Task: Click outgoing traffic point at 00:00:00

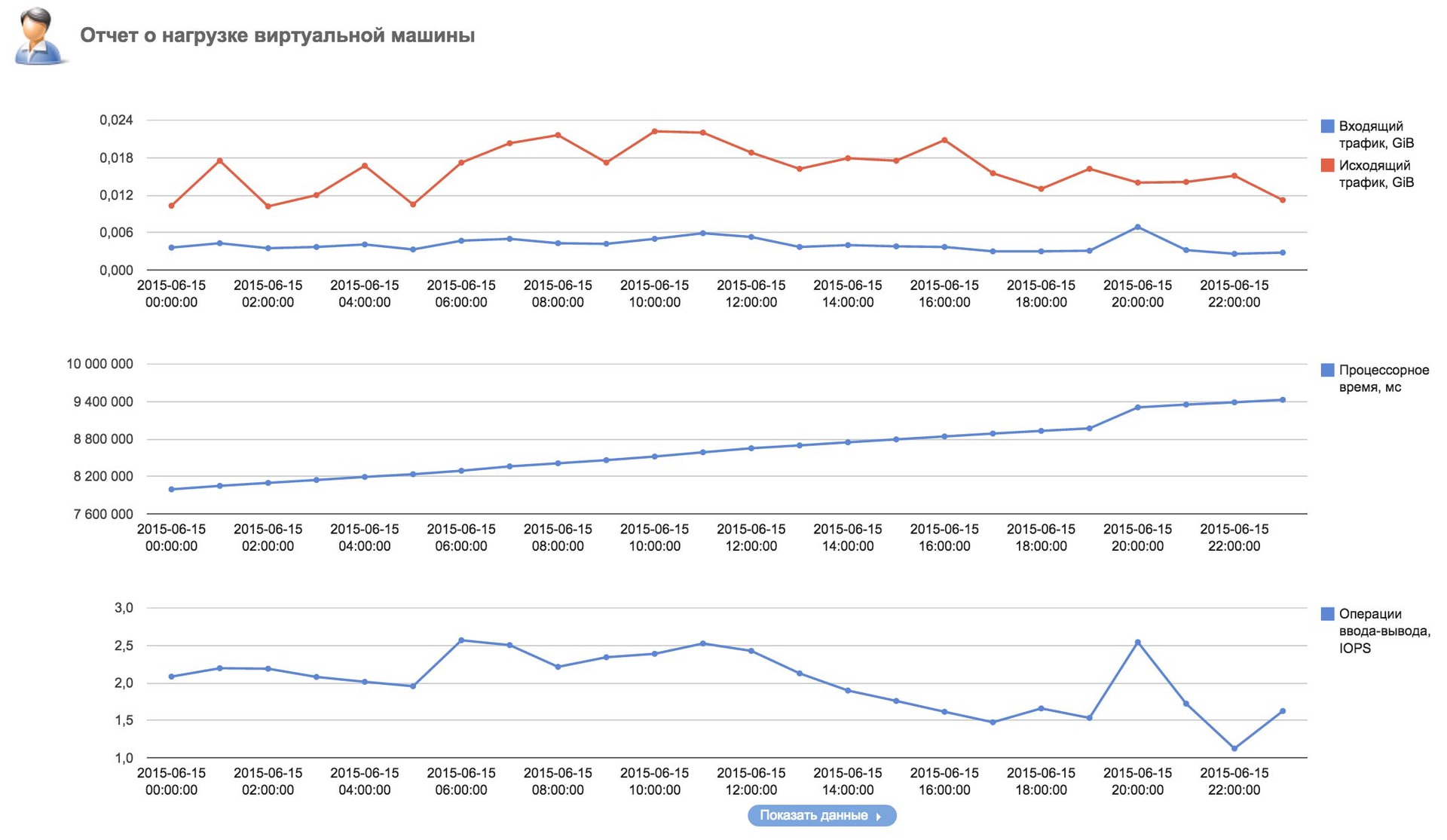Action: tap(172, 206)
